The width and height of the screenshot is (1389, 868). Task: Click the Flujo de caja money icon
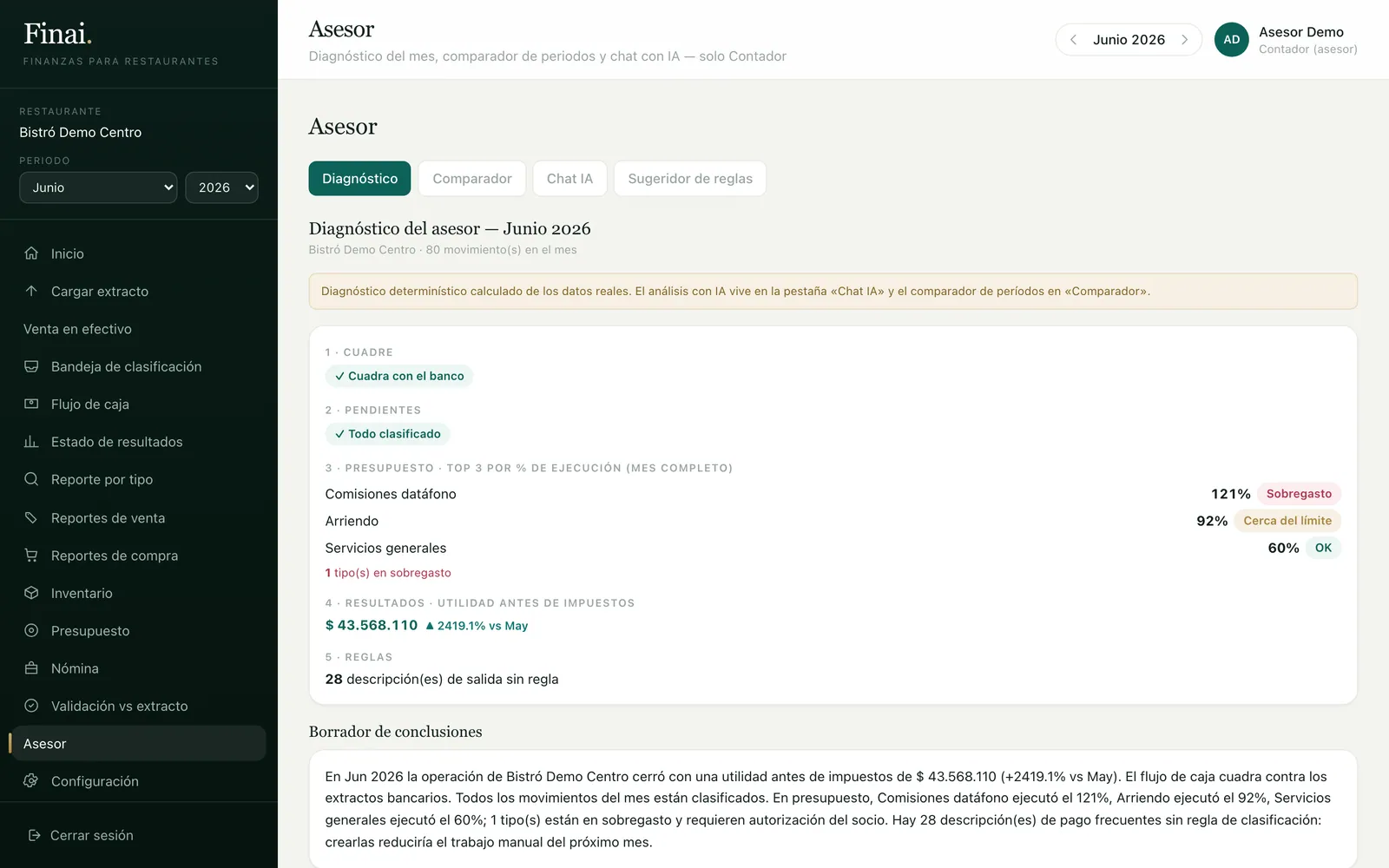(x=31, y=404)
